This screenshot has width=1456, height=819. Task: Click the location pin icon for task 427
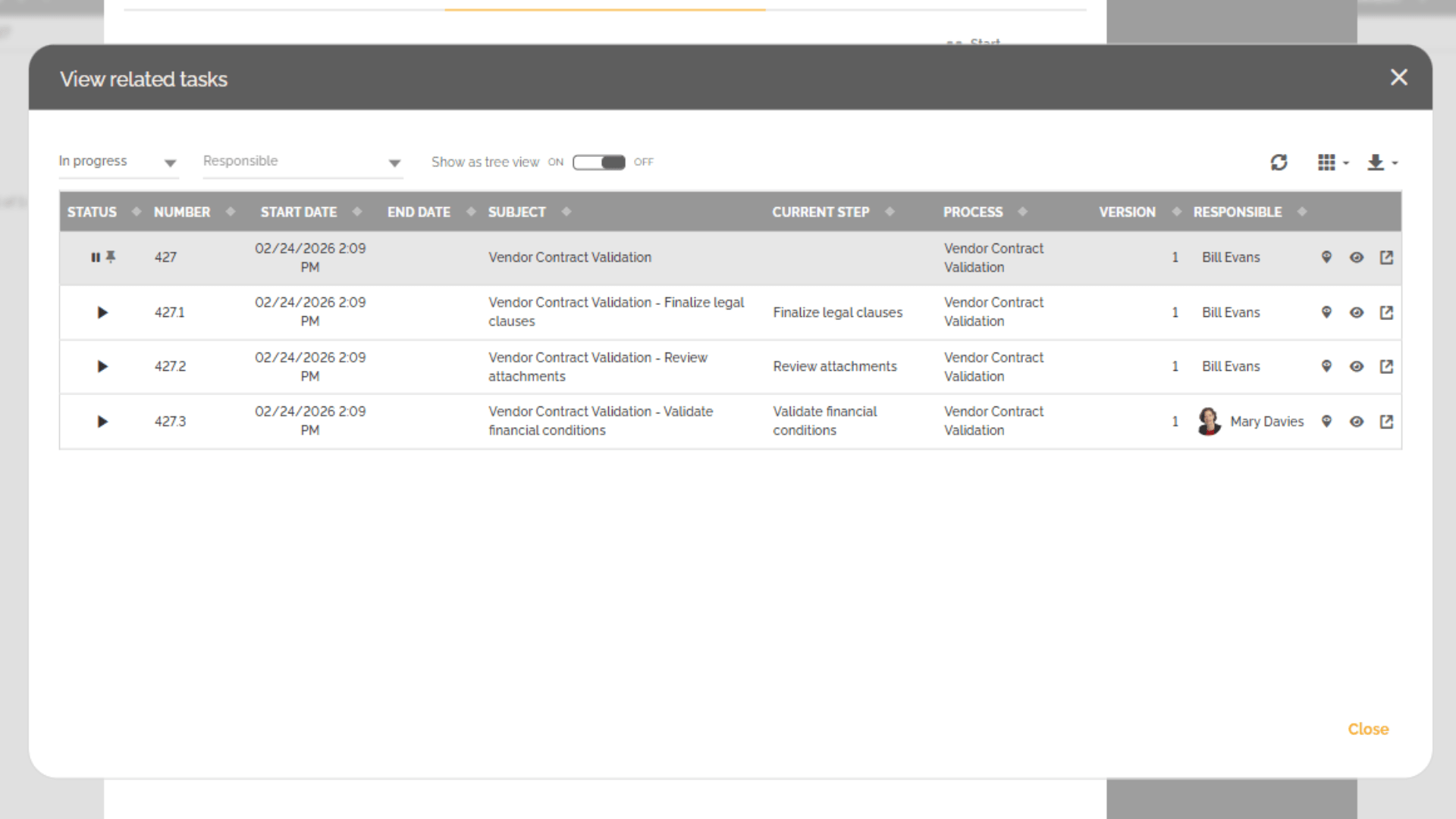click(x=1326, y=257)
